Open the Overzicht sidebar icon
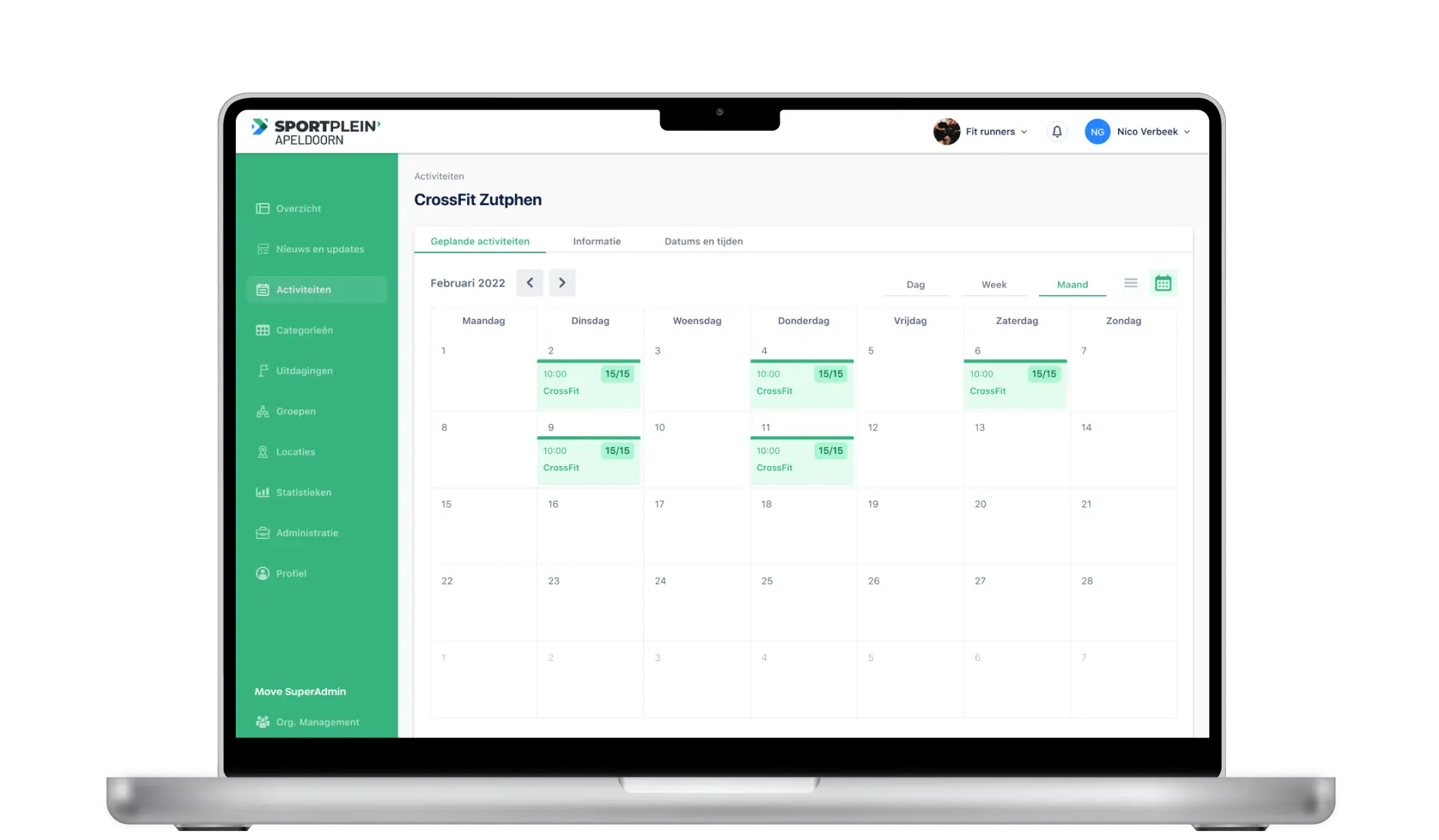The image size is (1439, 840). pos(262,208)
